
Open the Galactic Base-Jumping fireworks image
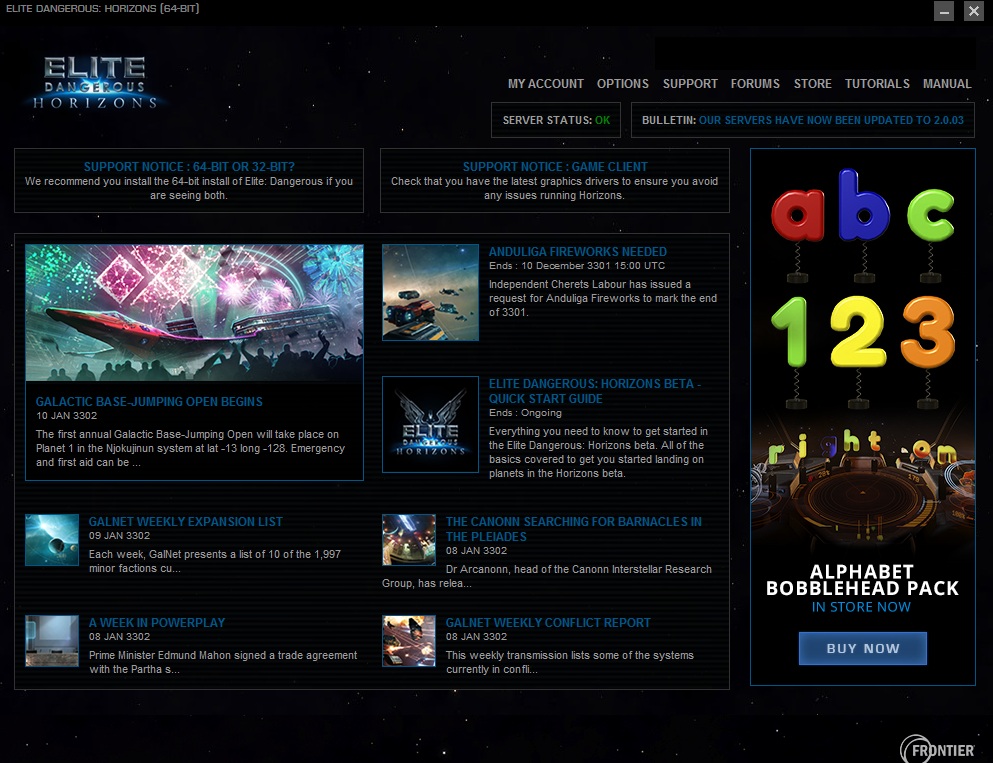194,313
